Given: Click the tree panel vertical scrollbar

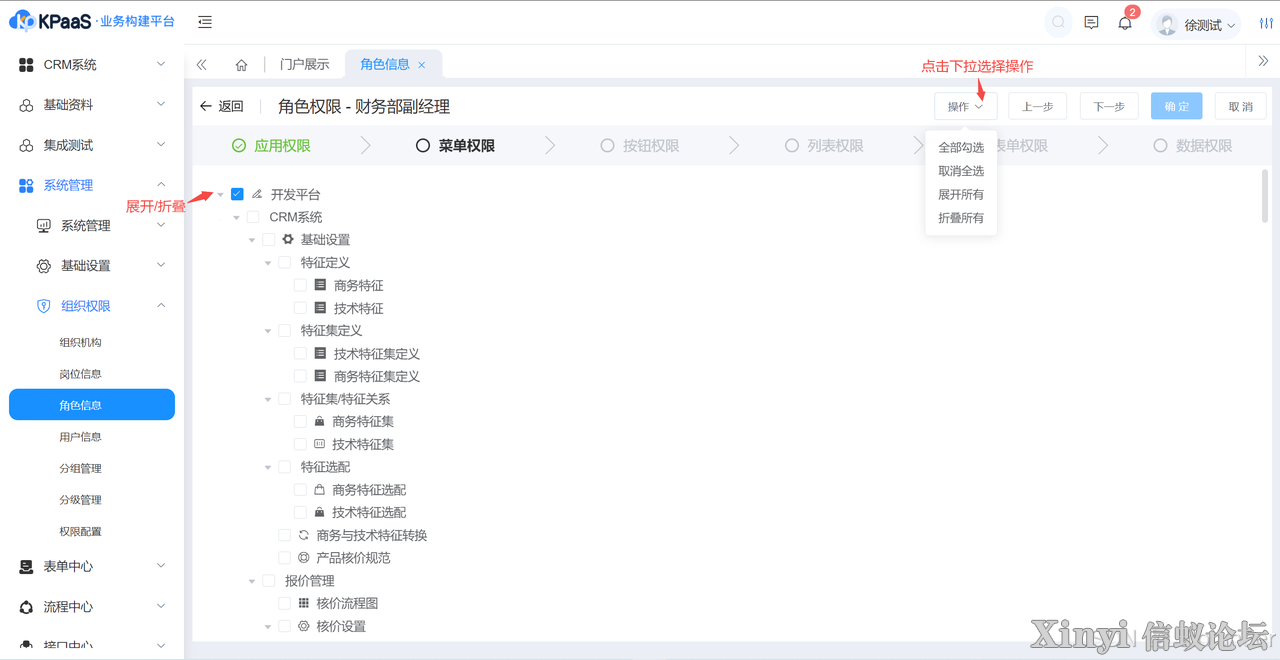Looking at the screenshot, I should coord(1265,195).
